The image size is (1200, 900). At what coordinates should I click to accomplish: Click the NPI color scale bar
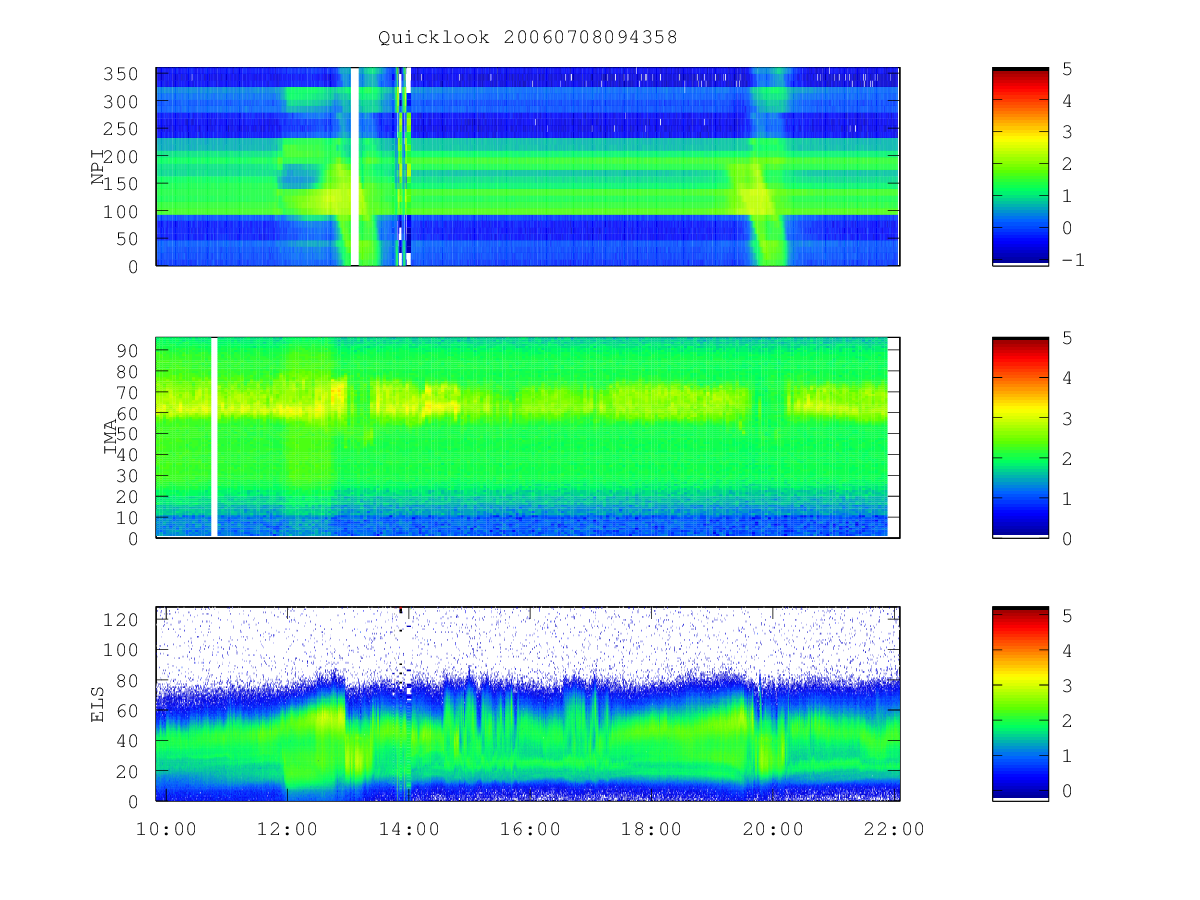coord(1020,166)
